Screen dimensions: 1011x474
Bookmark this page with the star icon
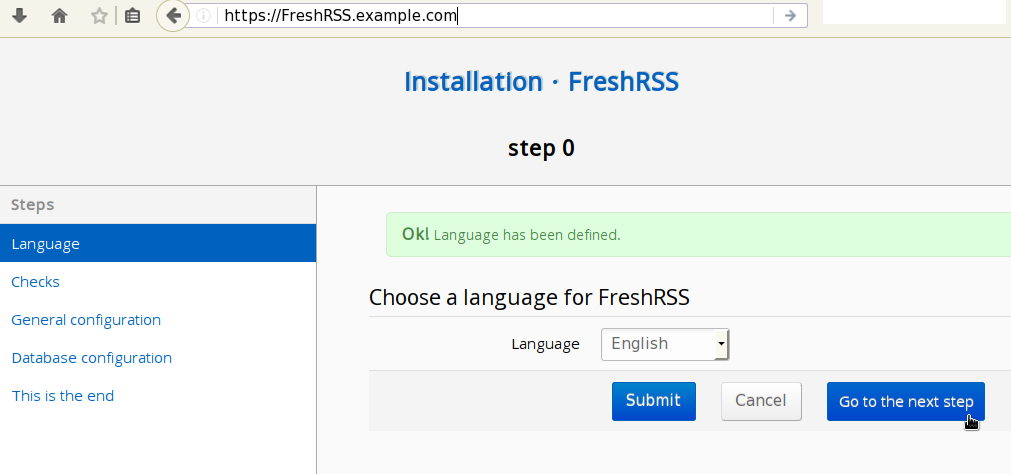click(98, 16)
